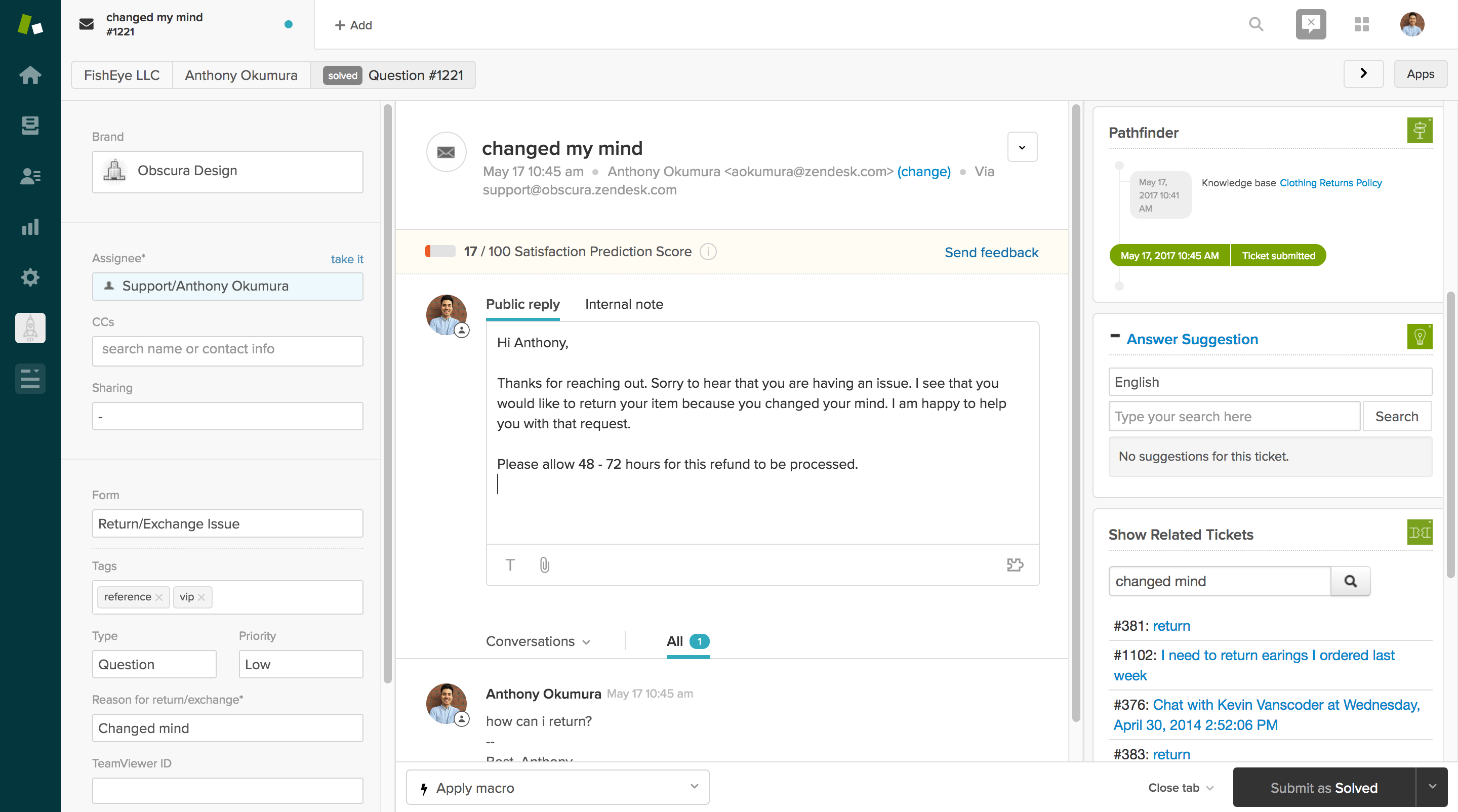
Task: Open the Home dashboard icon
Action: point(30,75)
